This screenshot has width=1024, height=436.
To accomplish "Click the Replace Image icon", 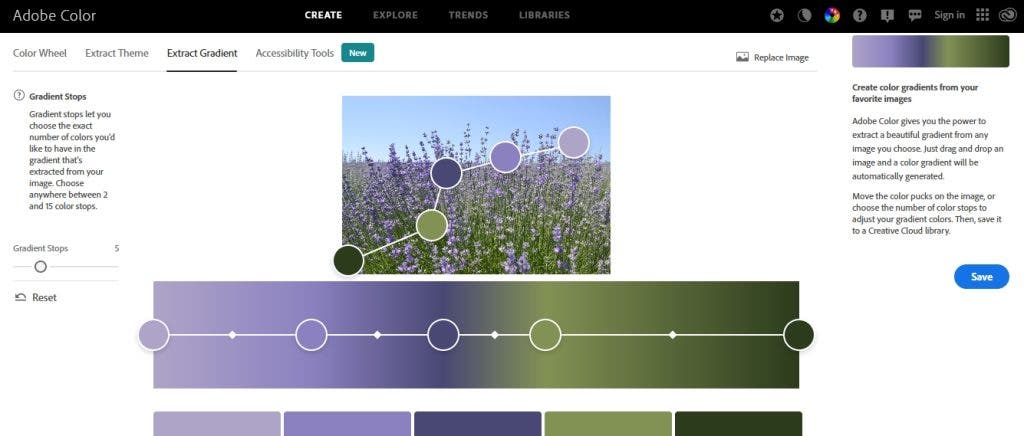I will [x=742, y=57].
